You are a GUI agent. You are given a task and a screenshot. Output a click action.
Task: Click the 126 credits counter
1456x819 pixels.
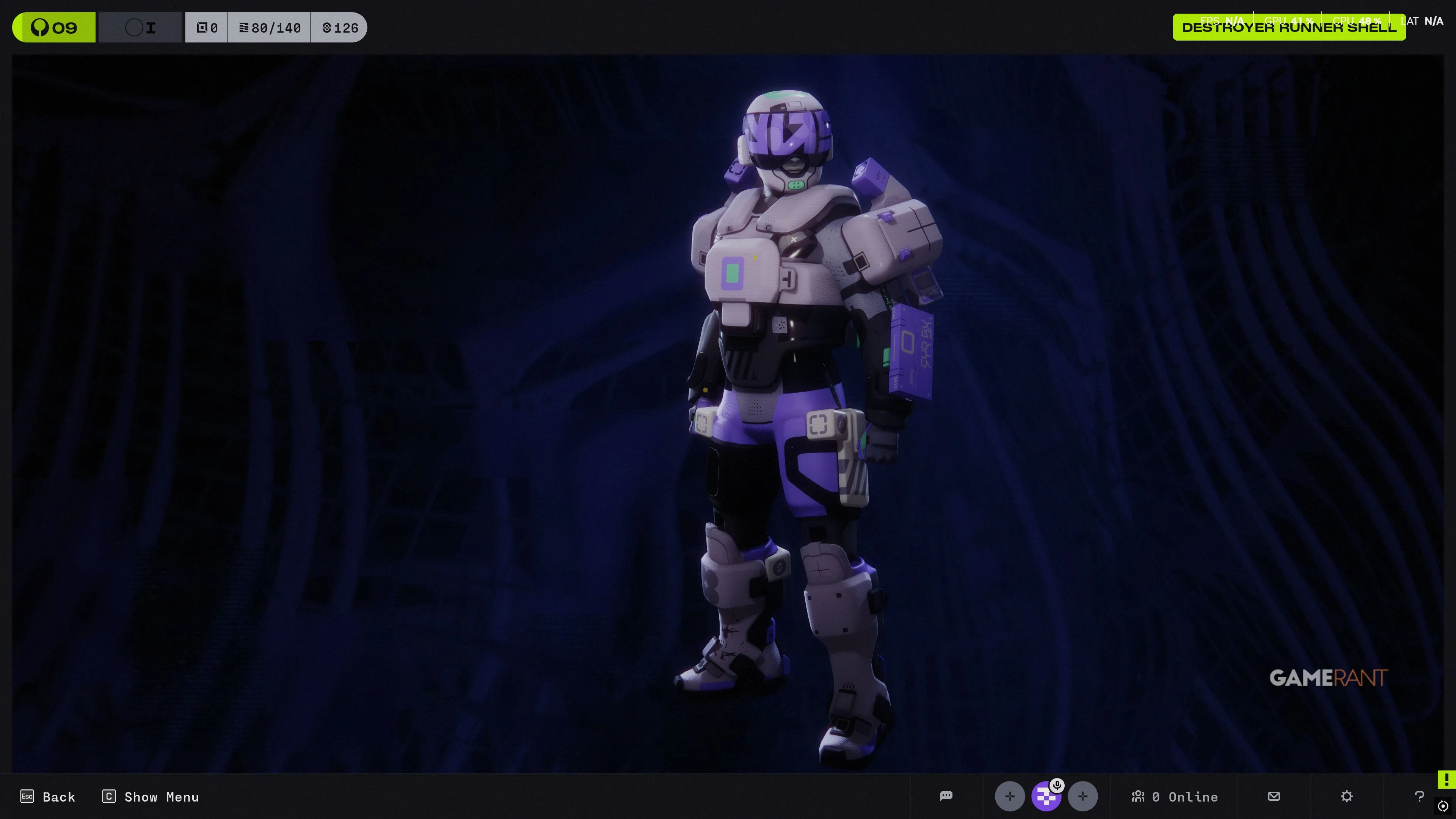point(339,27)
